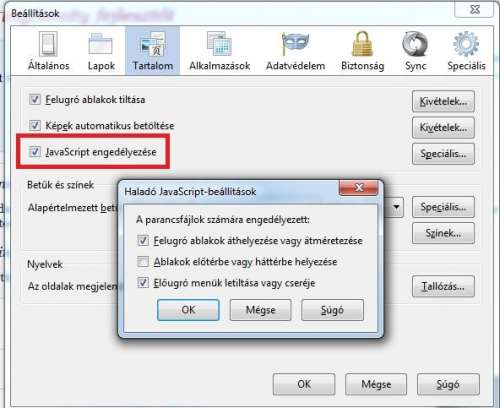
Task: Uncheck Előugró menük letiltása vagy cseréje
Action: (143, 283)
